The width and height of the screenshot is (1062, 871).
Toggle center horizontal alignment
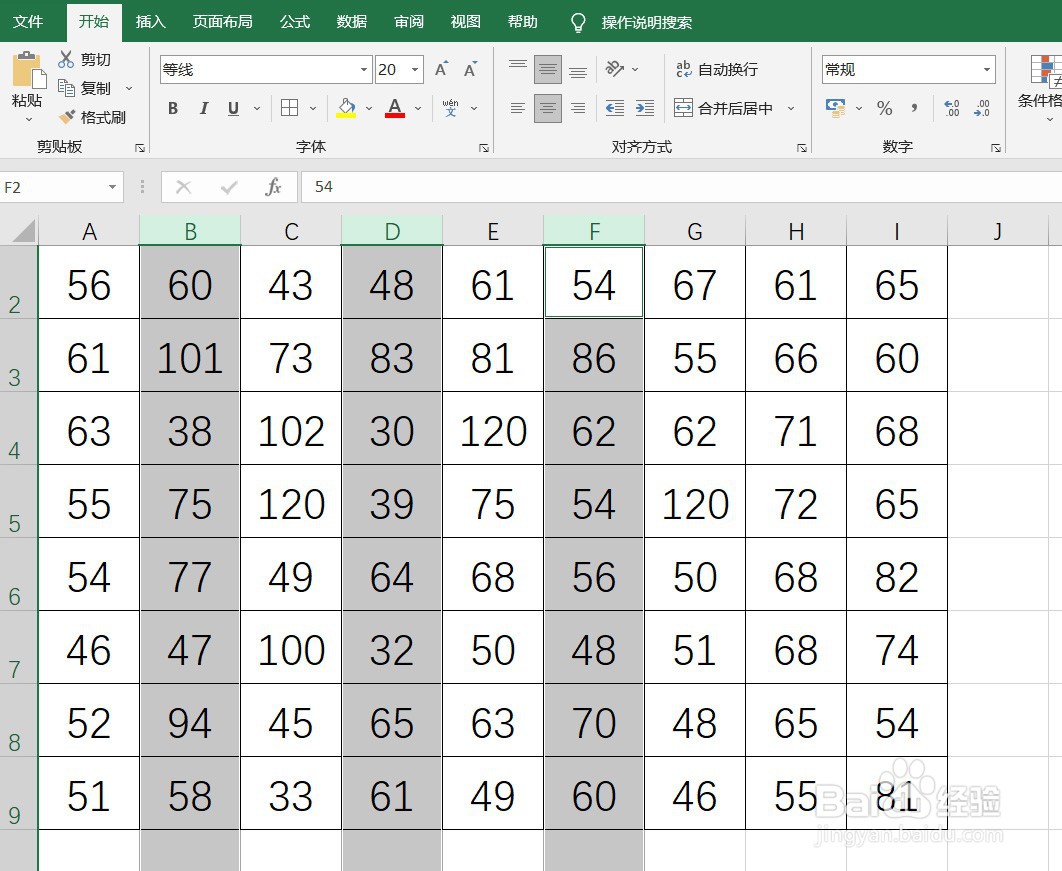tap(547, 108)
